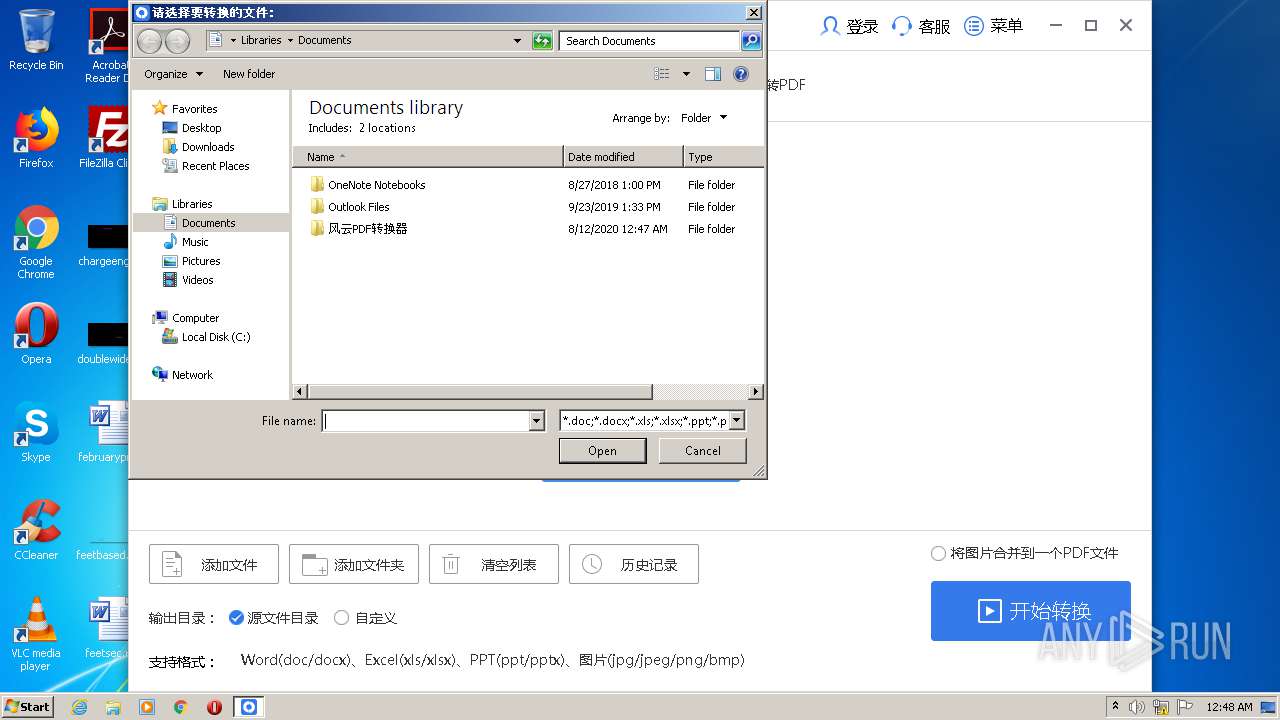This screenshot has width=1280, height=720.
Task: Sort by Type column header
Action: [723, 157]
